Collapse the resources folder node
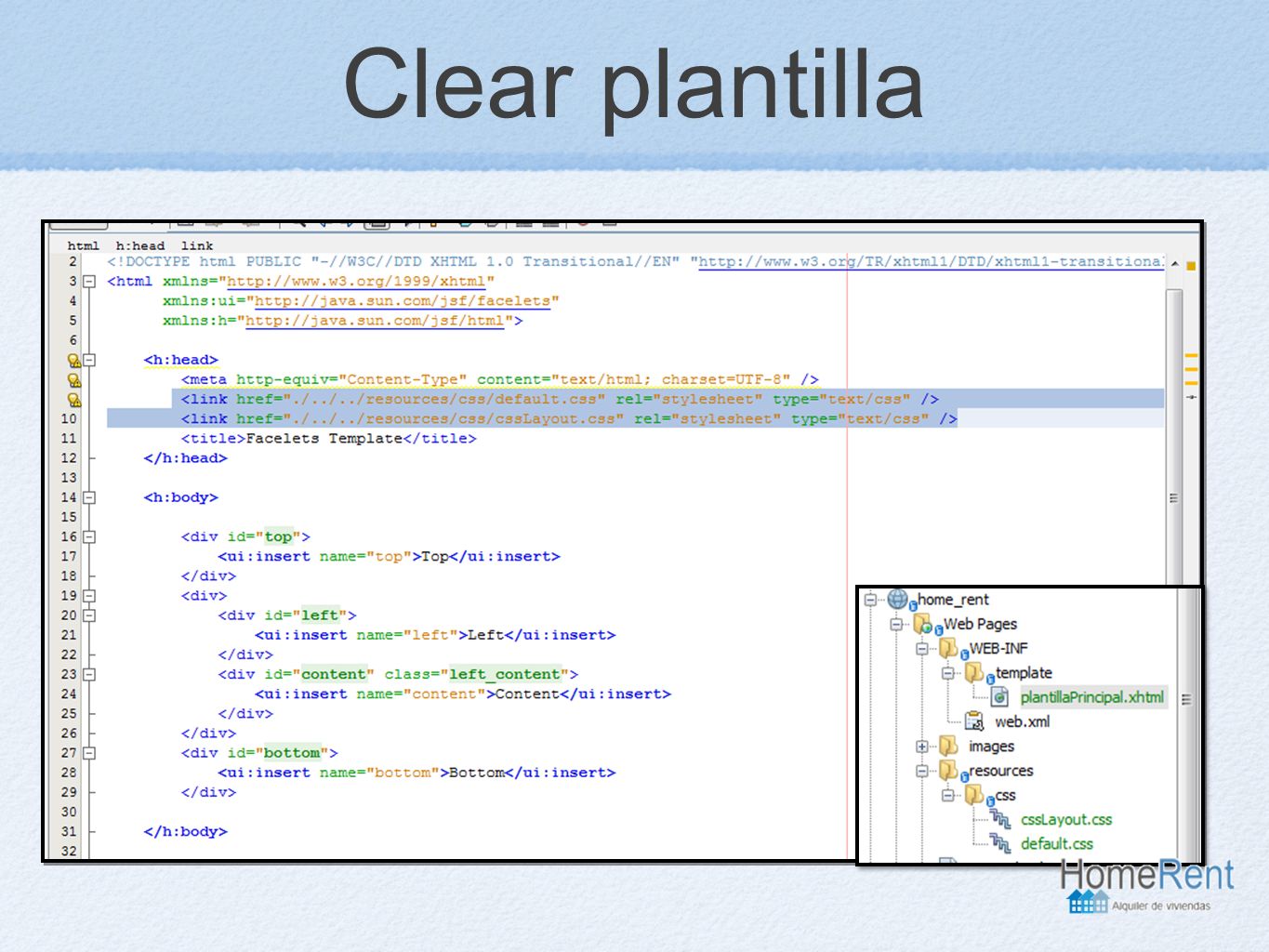This screenshot has height=952, width=1269. click(x=922, y=771)
